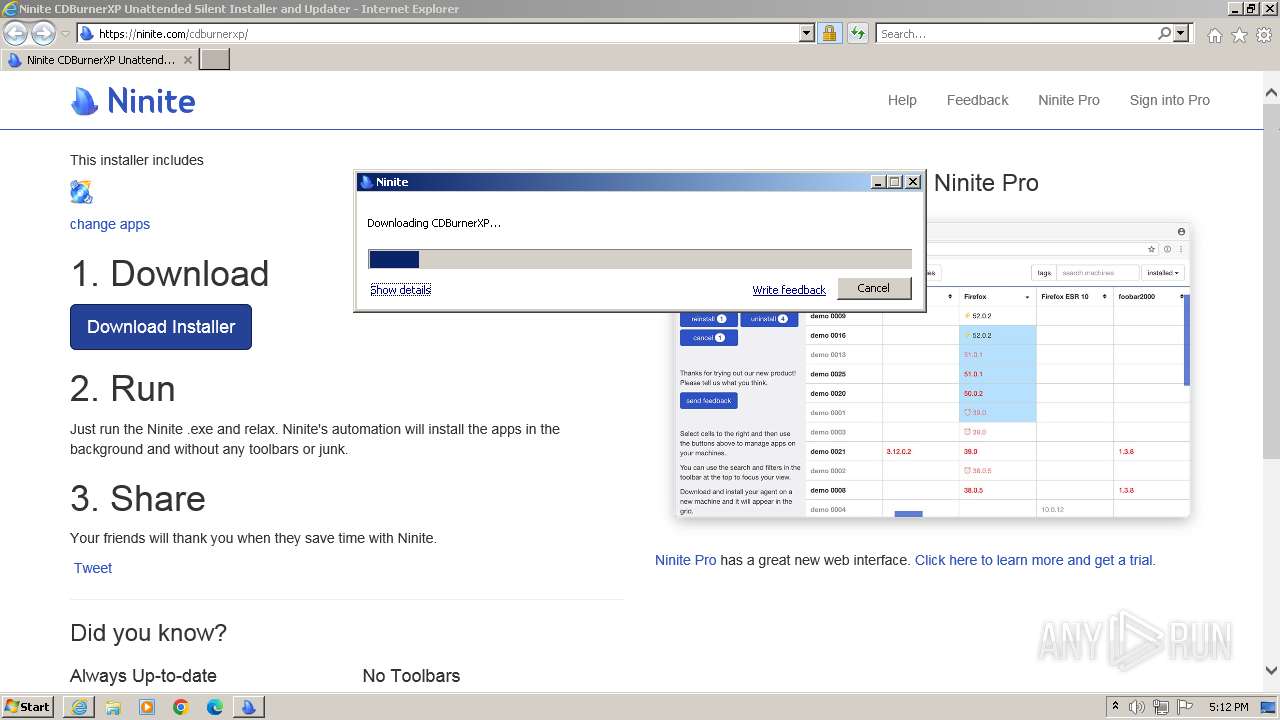Image resolution: width=1280 pixels, height=720 pixels.
Task: Click the ninite.com address bar
Action: [438, 34]
